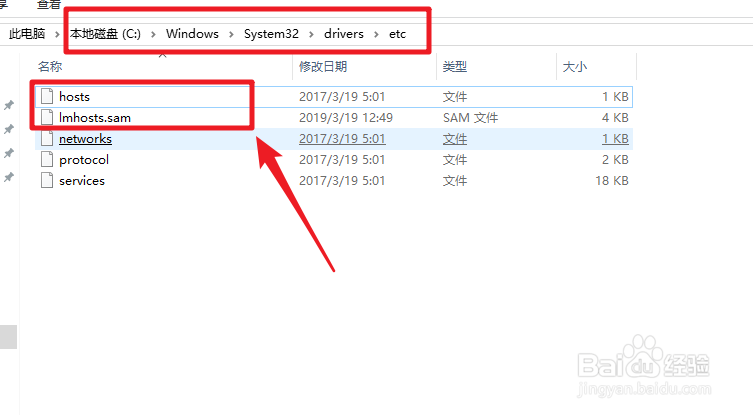Image resolution: width=753 pixels, height=415 pixels.
Task: Sort by the 类型 column header
Action: point(455,67)
